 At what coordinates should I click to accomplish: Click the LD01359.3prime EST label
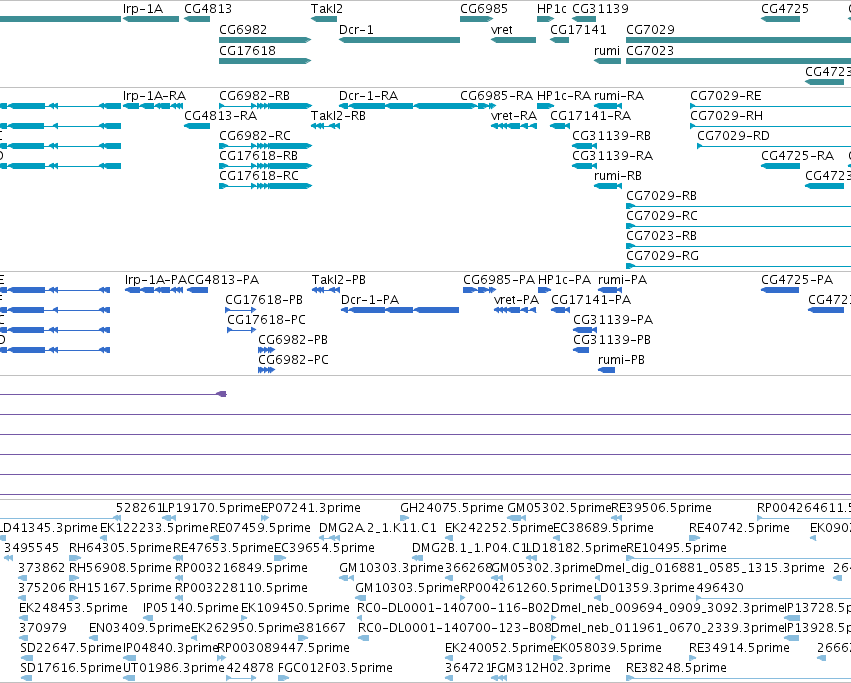[x=644, y=588]
